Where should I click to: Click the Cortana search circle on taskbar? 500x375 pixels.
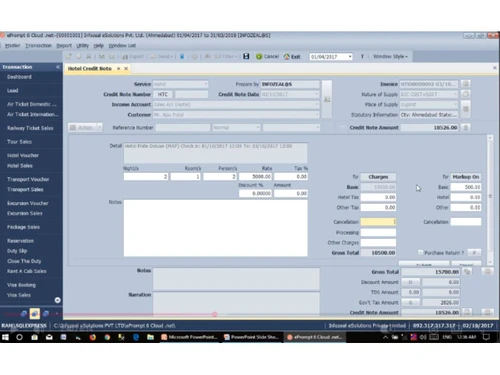tap(19, 337)
